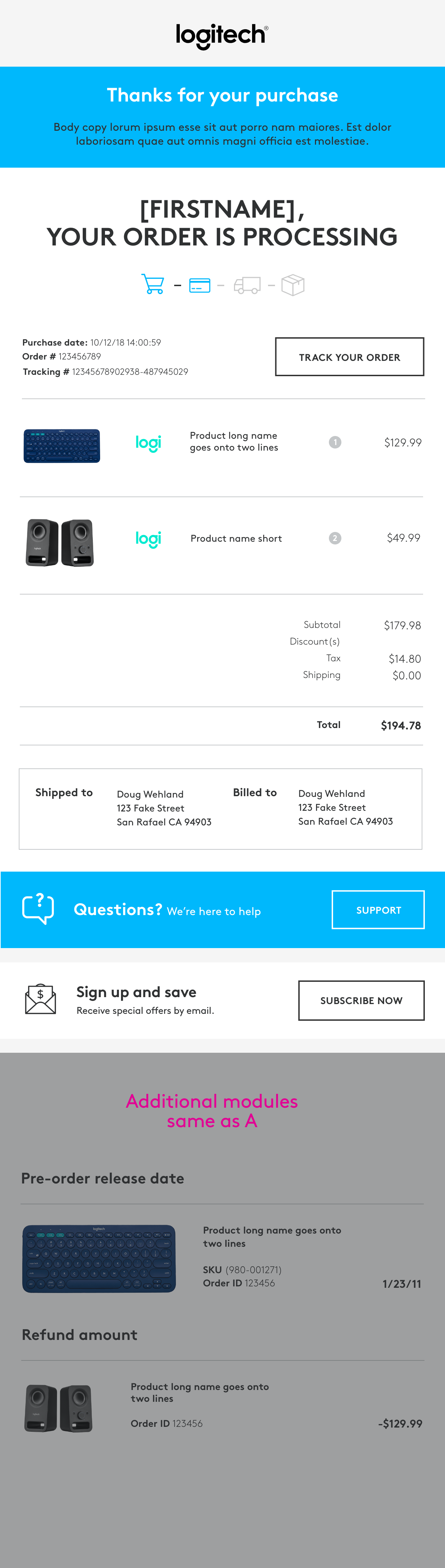
Task: Select the pre-order keyboard image
Action: tap(99, 1258)
